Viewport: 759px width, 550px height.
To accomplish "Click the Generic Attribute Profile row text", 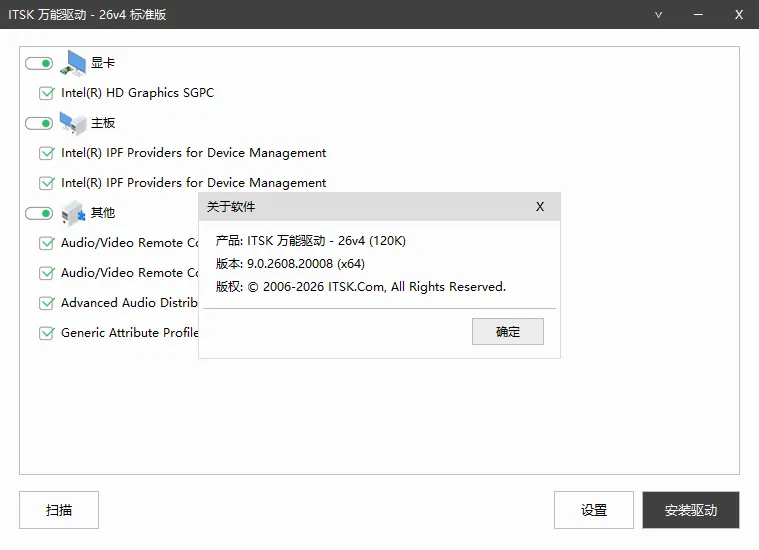I will coord(130,333).
